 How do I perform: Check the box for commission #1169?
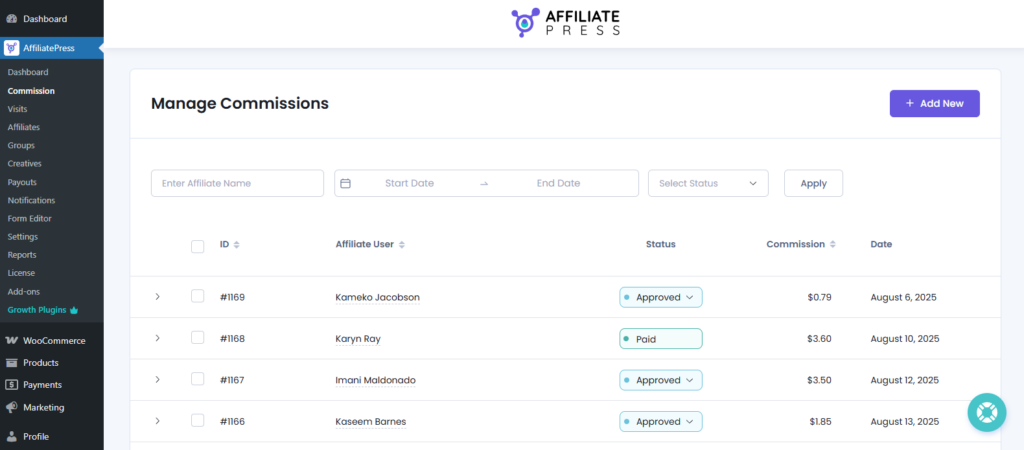point(197,297)
